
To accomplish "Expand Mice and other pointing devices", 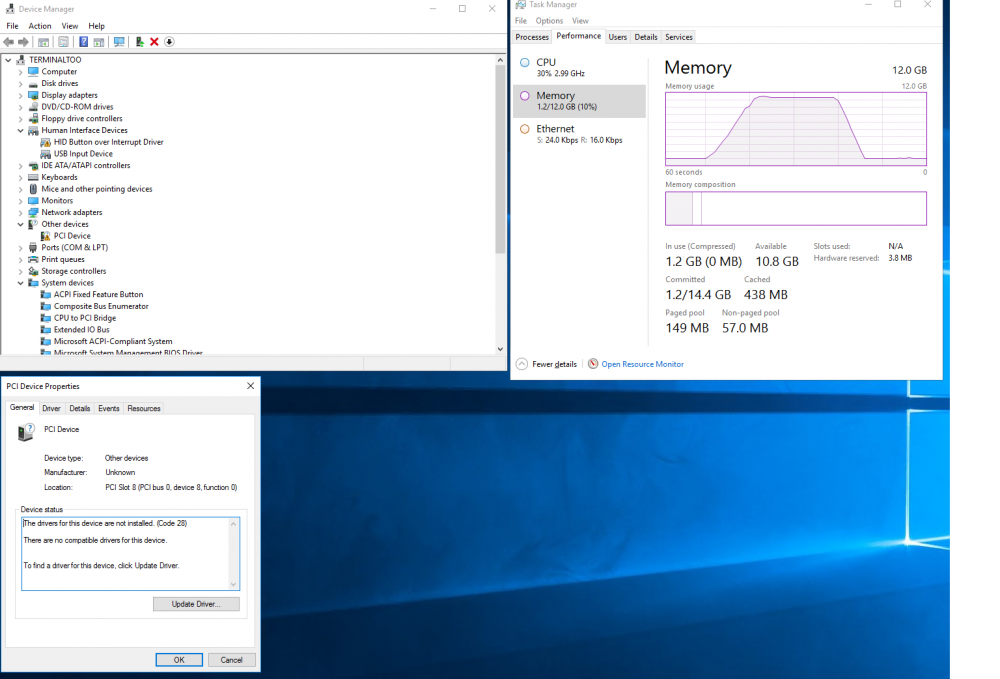I will pos(20,189).
